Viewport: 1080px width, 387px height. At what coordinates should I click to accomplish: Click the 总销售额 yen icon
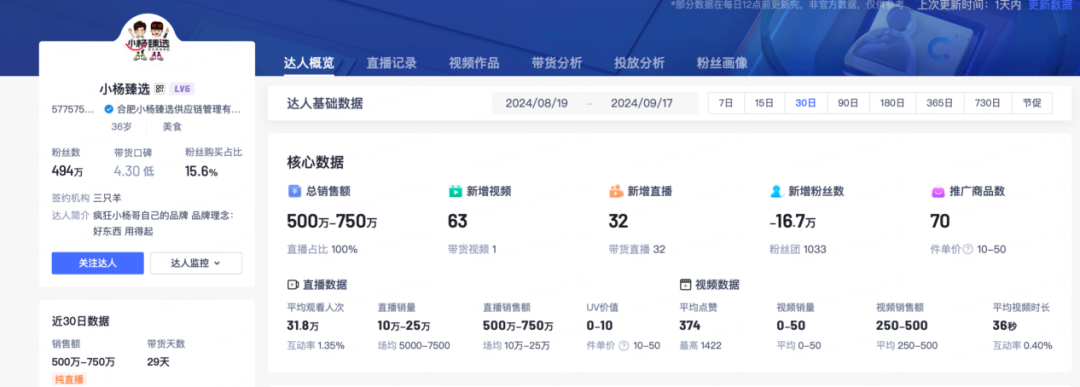pyautogui.click(x=294, y=192)
